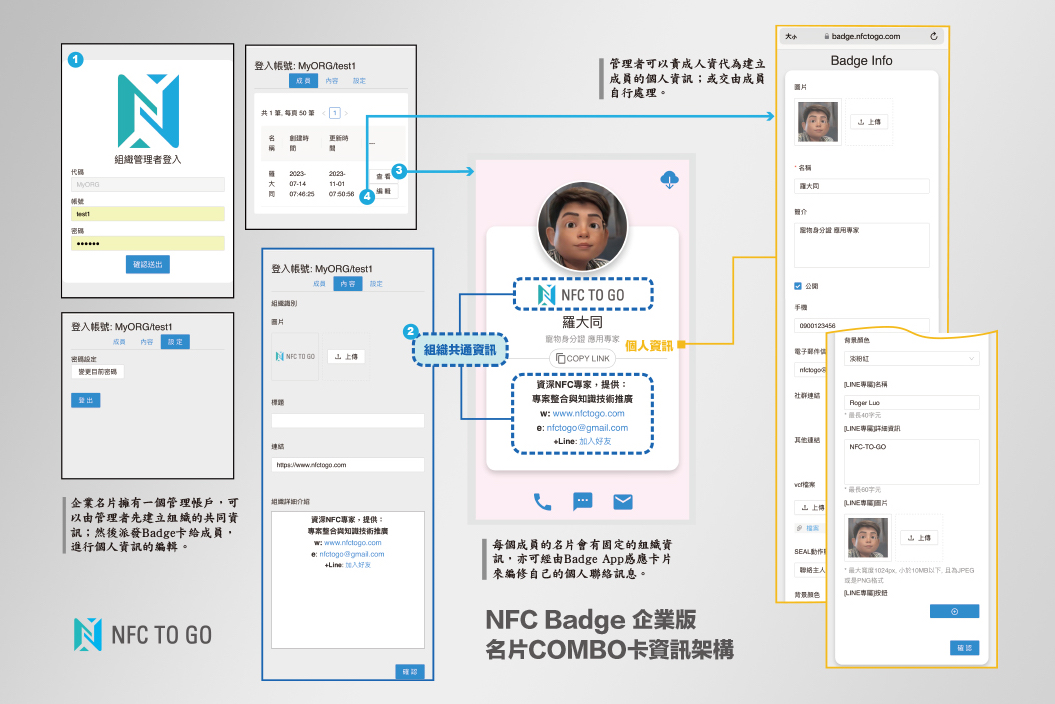The image size is (1055, 704).
Task: Open the 背景顏色 dropdown showing 淡粉紅
Action: [x=912, y=359]
